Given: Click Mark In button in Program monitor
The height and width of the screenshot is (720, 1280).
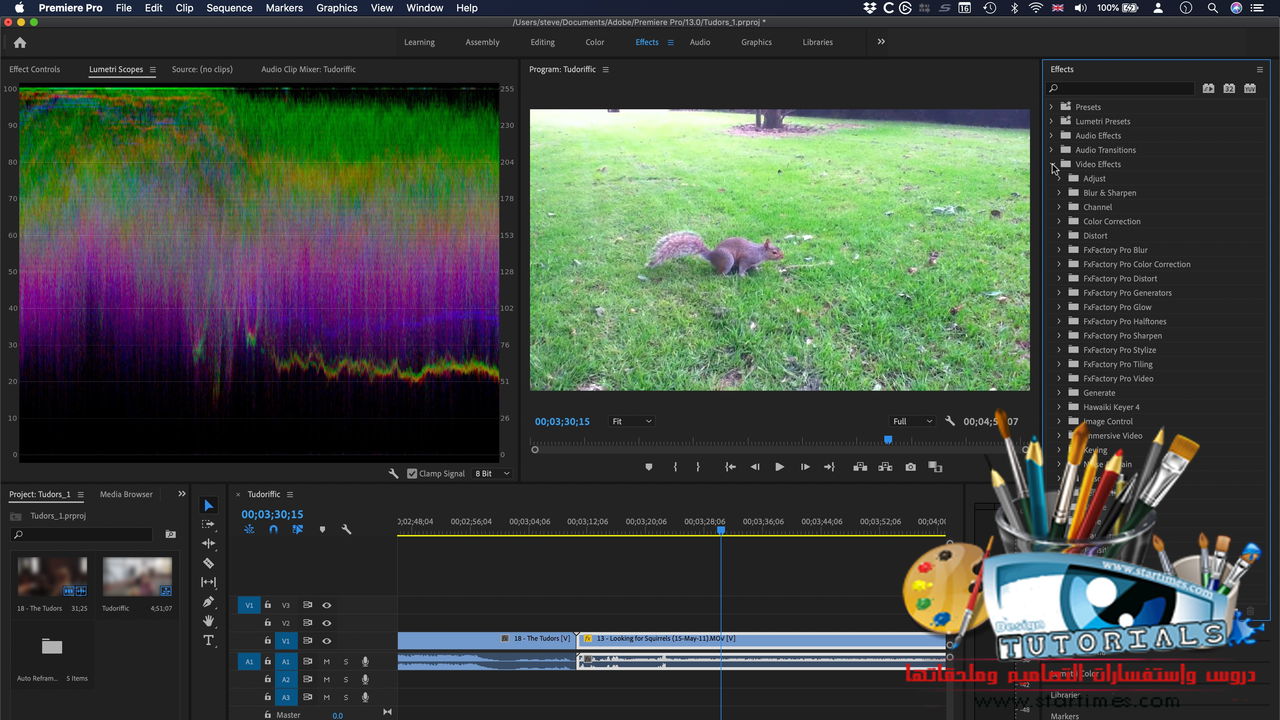Looking at the screenshot, I should [675, 467].
